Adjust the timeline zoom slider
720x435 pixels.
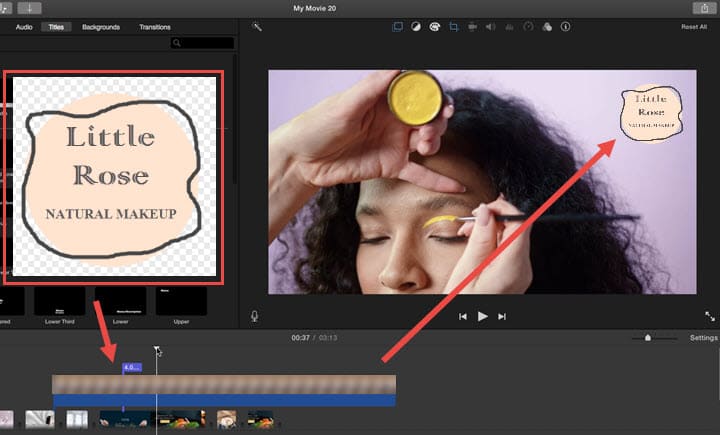pos(648,338)
